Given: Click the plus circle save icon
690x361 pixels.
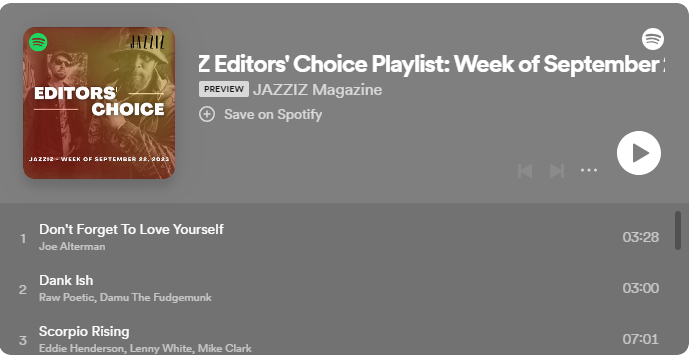Looking at the screenshot, I should click(x=207, y=114).
